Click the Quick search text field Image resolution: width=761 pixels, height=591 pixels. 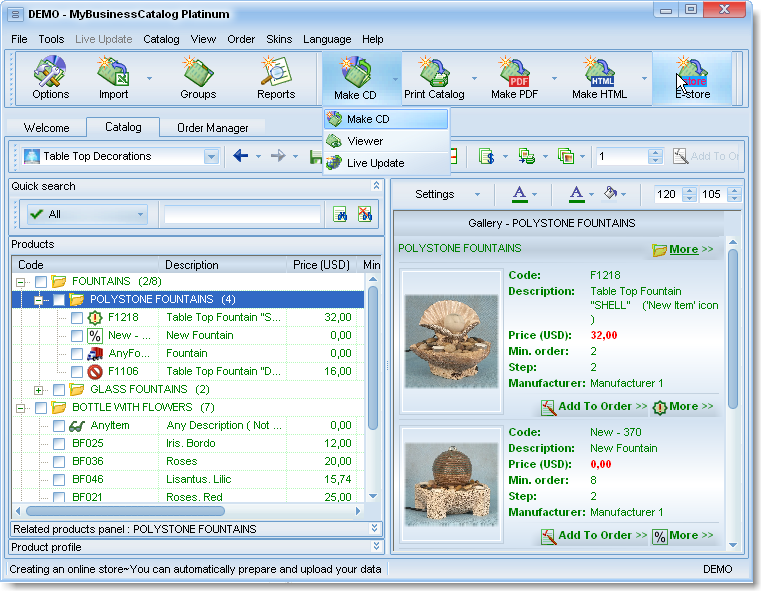pos(242,214)
